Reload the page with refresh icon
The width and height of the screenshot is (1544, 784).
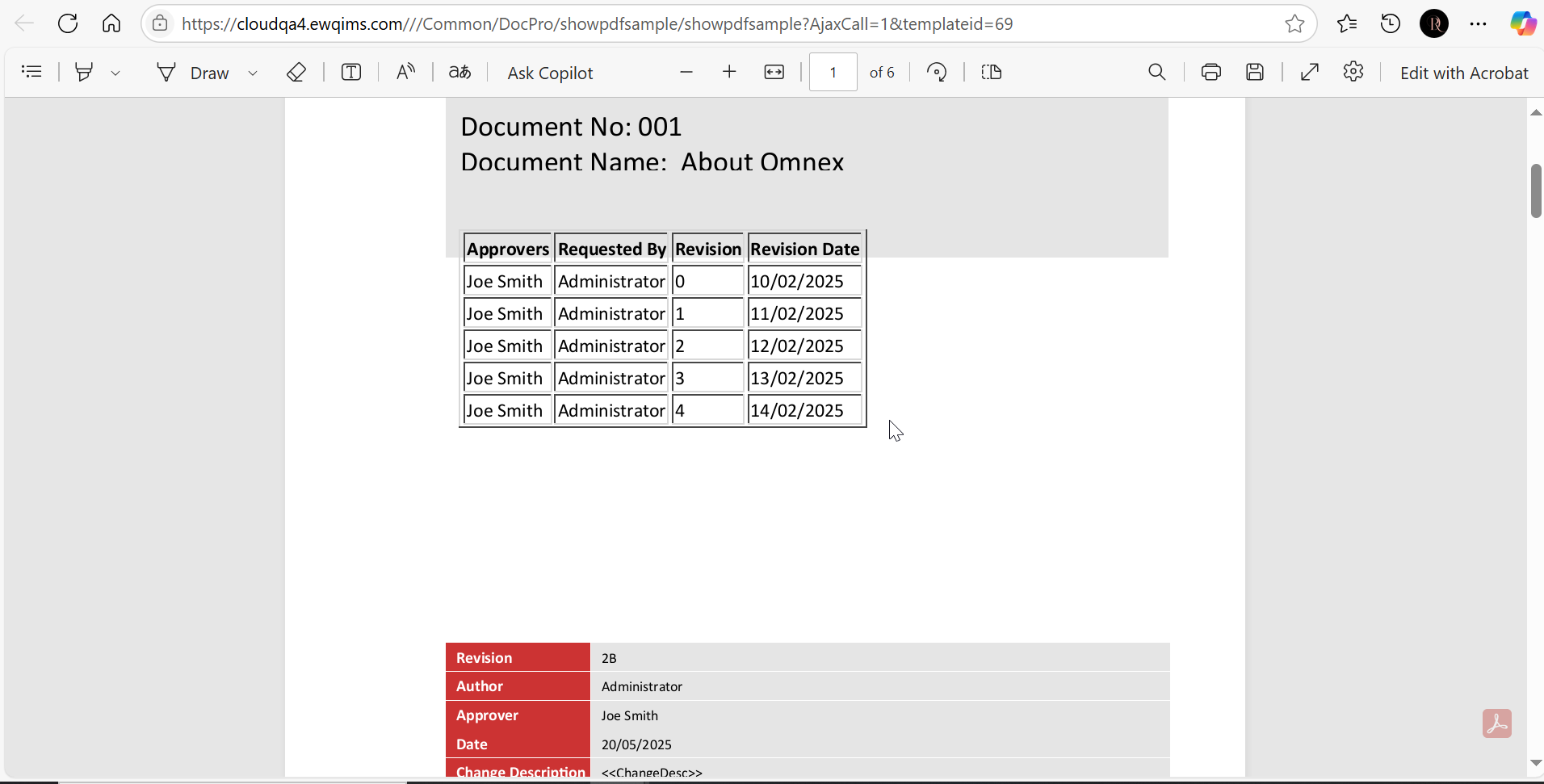click(x=68, y=23)
